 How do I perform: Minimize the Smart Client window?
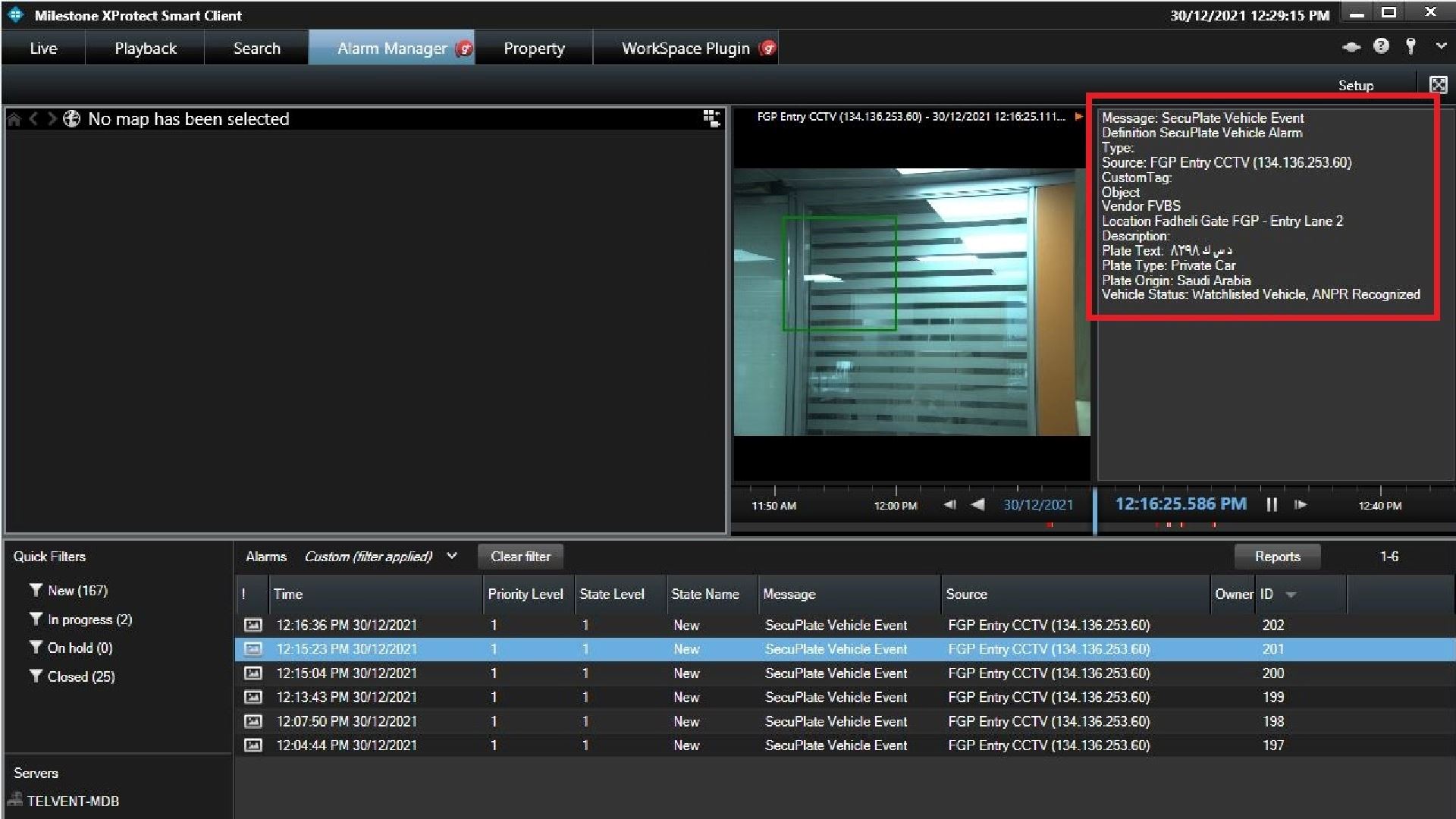(x=1357, y=14)
